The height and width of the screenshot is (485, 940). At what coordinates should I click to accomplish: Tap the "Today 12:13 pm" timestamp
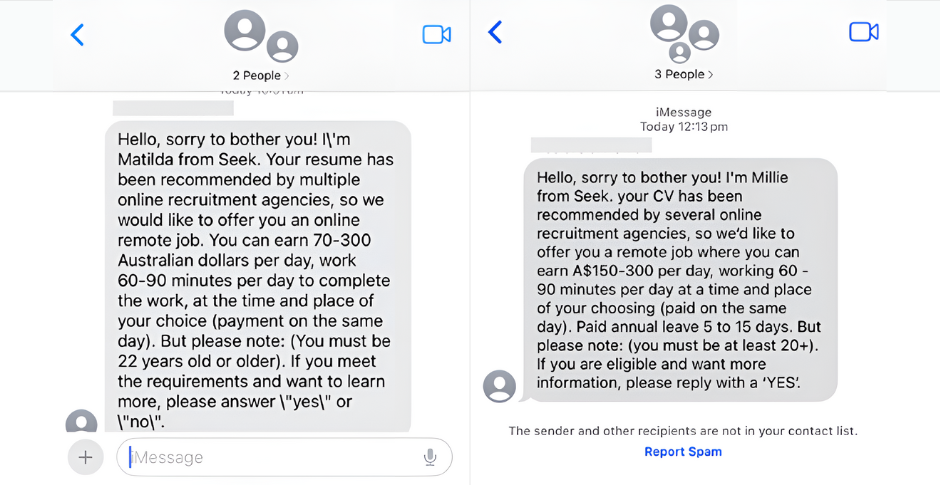click(684, 127)
